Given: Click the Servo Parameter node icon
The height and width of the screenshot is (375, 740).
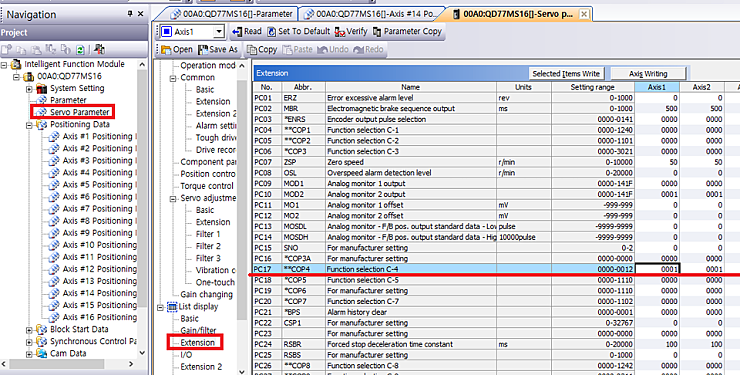Looking at the screenshot, I should coord(42,112).
